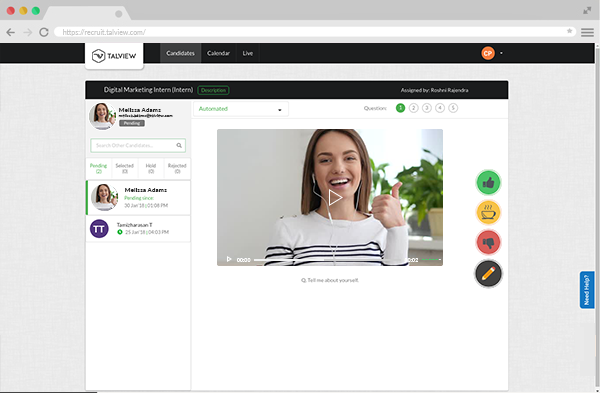This screenshot has height=393, width=600.
Task: Click the browser reload icon
Action: click(44, 32)
